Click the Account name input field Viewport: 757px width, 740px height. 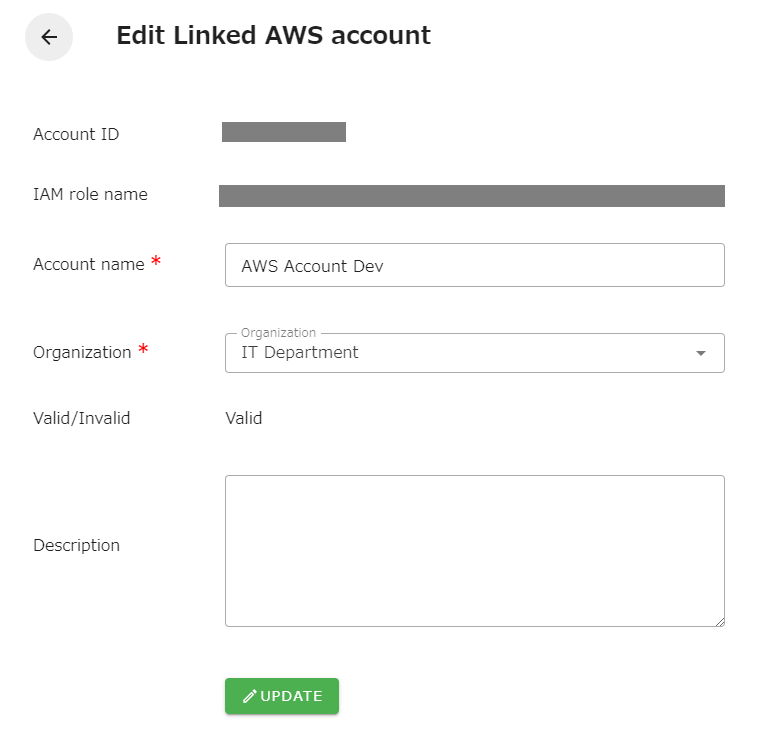pyautogui.click(x=475, y=265)
